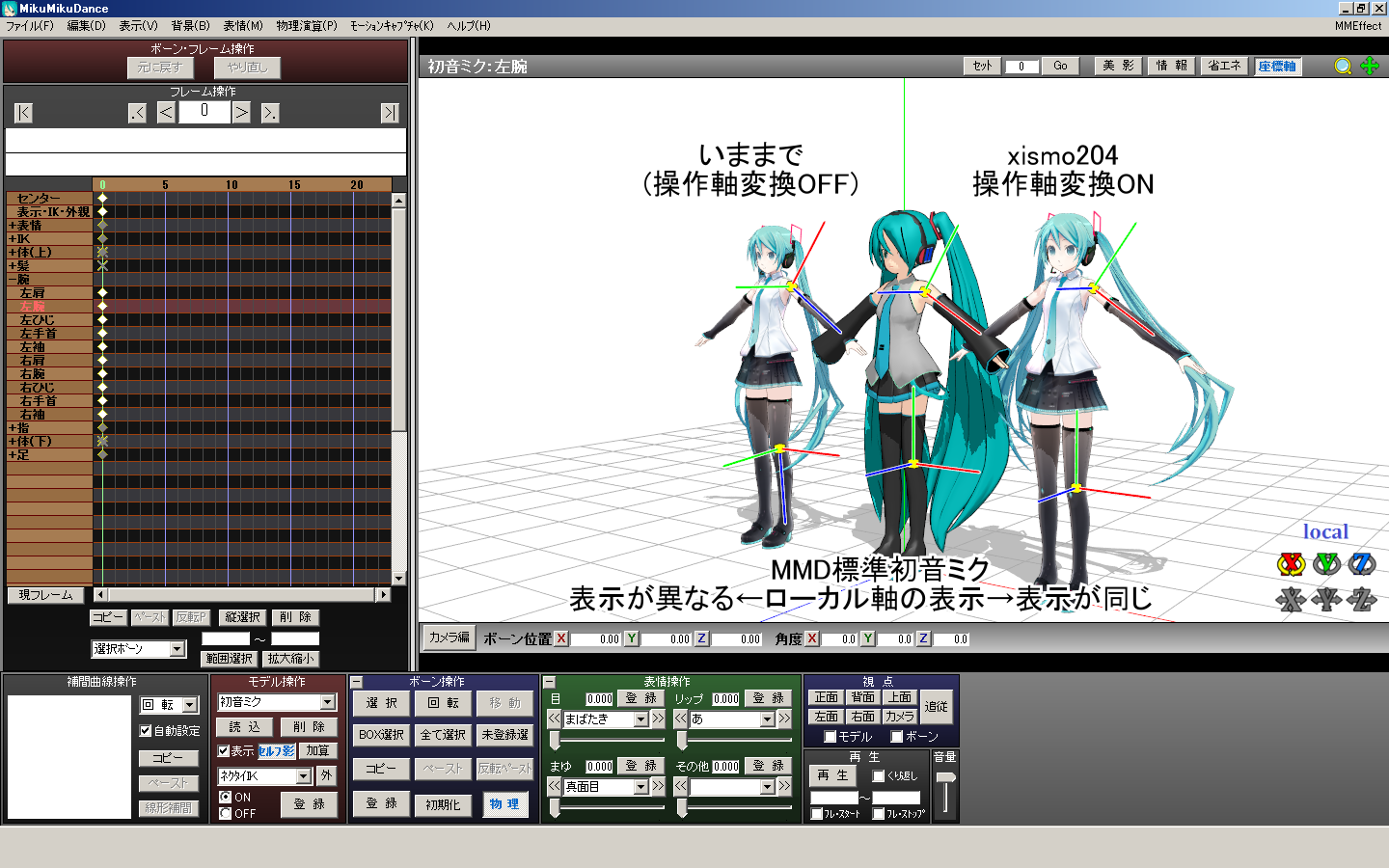Enable モデル view-follow checkbox

point(830,736)
